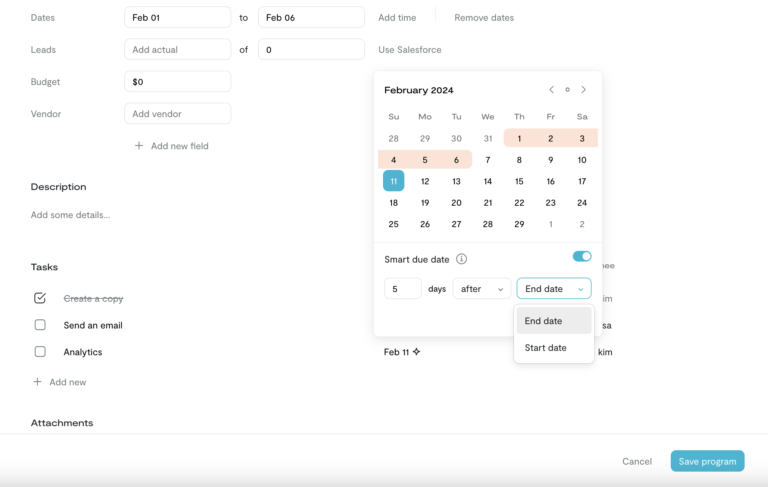Image resolution: width=768 pixels, height=487 pixels.
Task: Check the Analytics task checkbox
Action: (x=40, y=352)
